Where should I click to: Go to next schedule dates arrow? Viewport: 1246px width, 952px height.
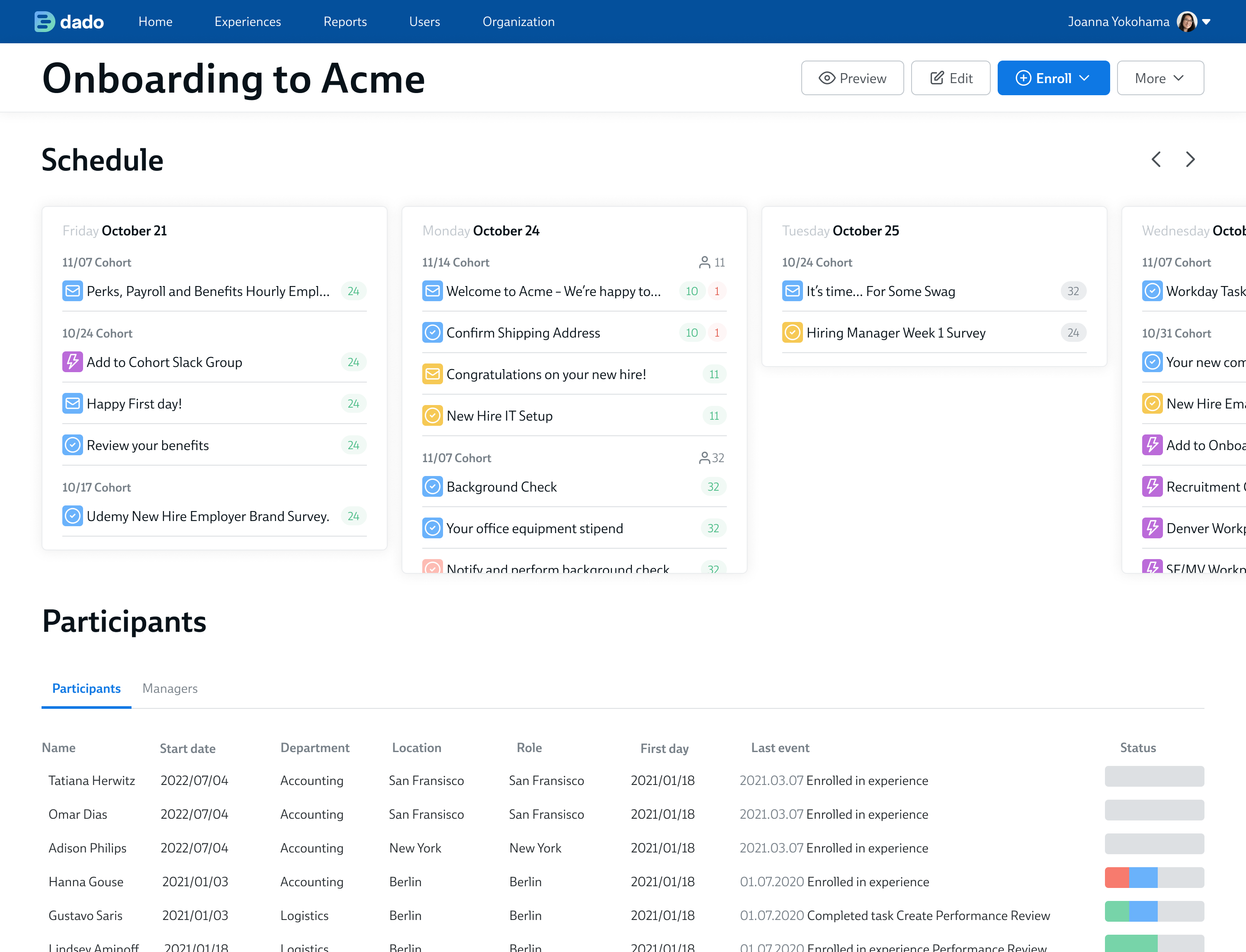(x=1191, y=160)
